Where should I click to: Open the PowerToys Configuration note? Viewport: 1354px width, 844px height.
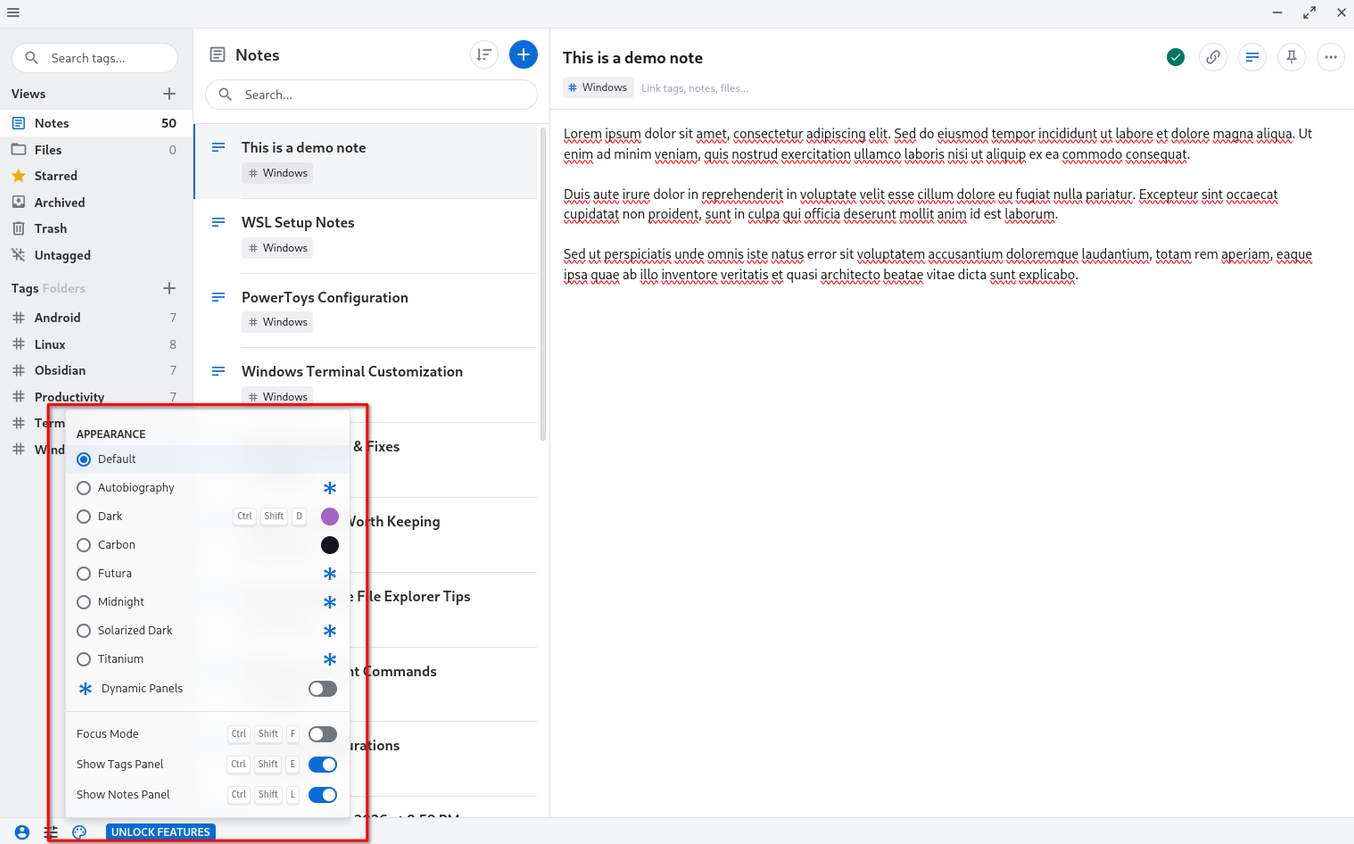tap(366, 310)
